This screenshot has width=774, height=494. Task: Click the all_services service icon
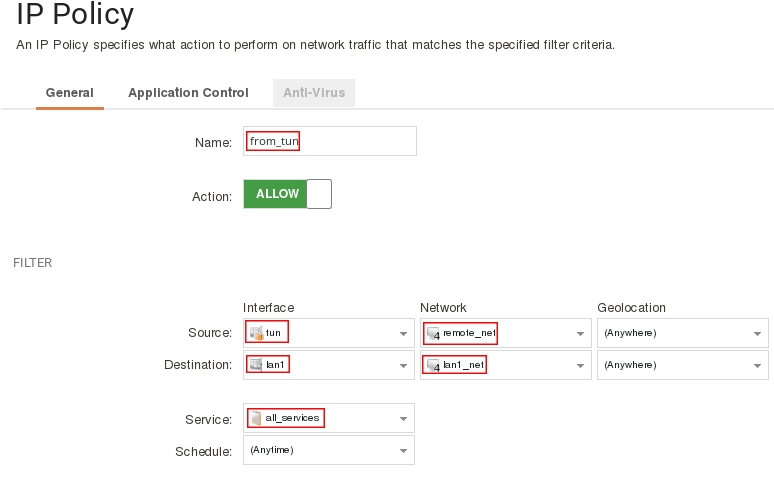pos(257,418)
